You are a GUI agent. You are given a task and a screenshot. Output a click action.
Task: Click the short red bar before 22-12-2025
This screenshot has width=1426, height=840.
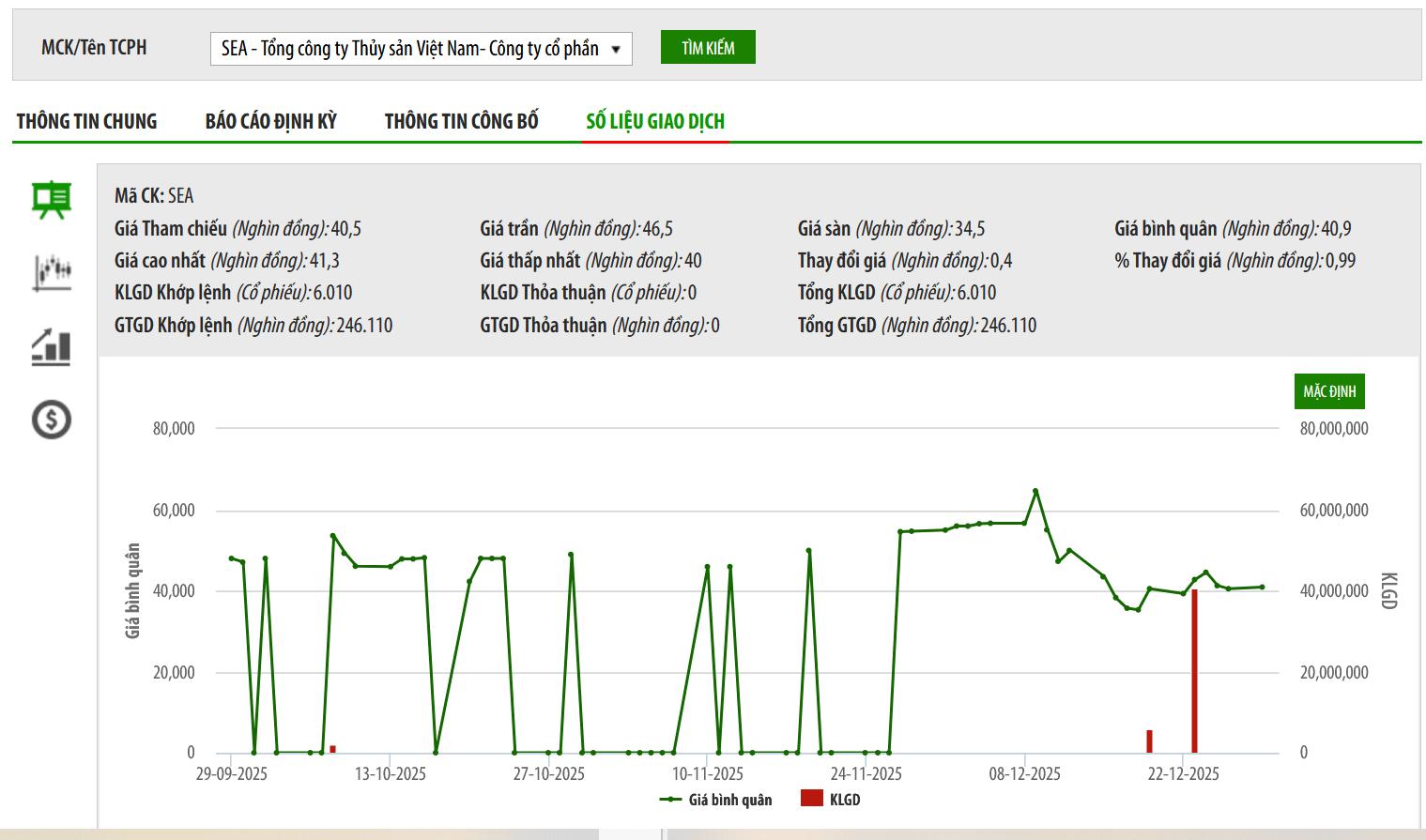coord(1149,741)
